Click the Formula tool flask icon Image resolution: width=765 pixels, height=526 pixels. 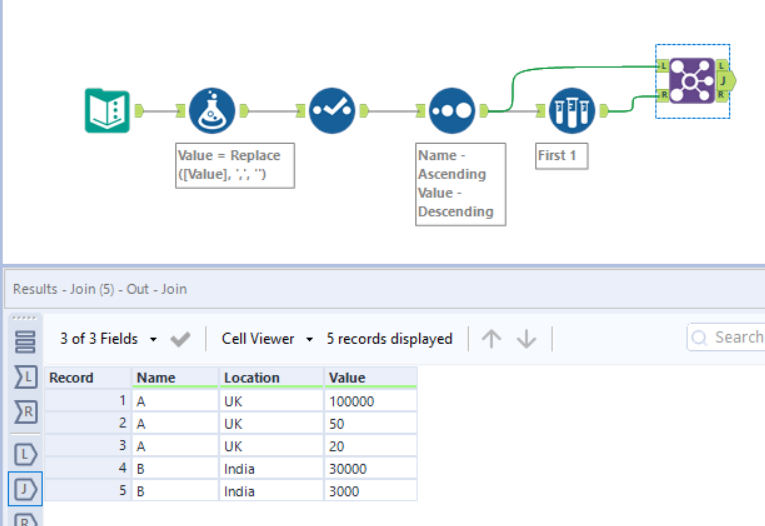click(212, 110)
